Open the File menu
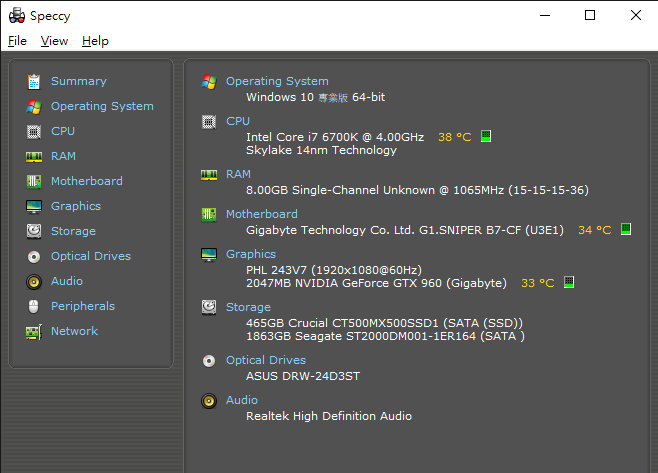658x473 pixels. tap(17, 41)
